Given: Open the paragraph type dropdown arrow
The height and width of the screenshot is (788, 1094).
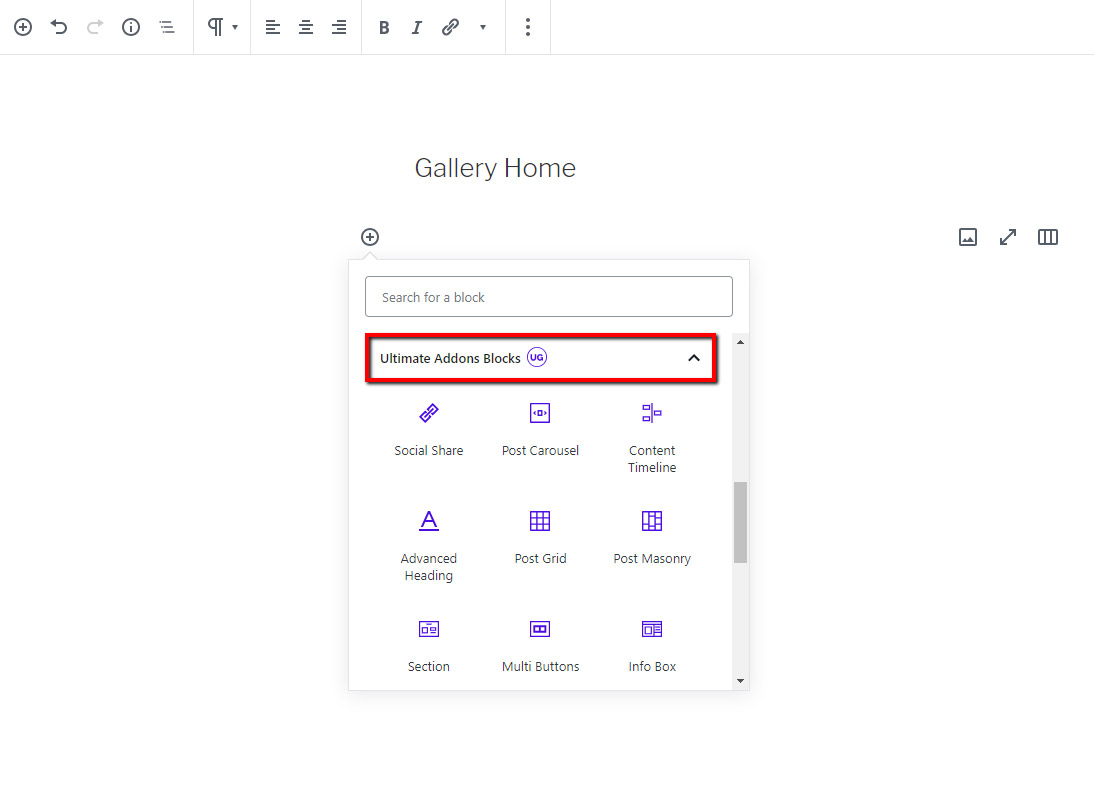Looking at the screenshot, I should [x=235, y=27].
